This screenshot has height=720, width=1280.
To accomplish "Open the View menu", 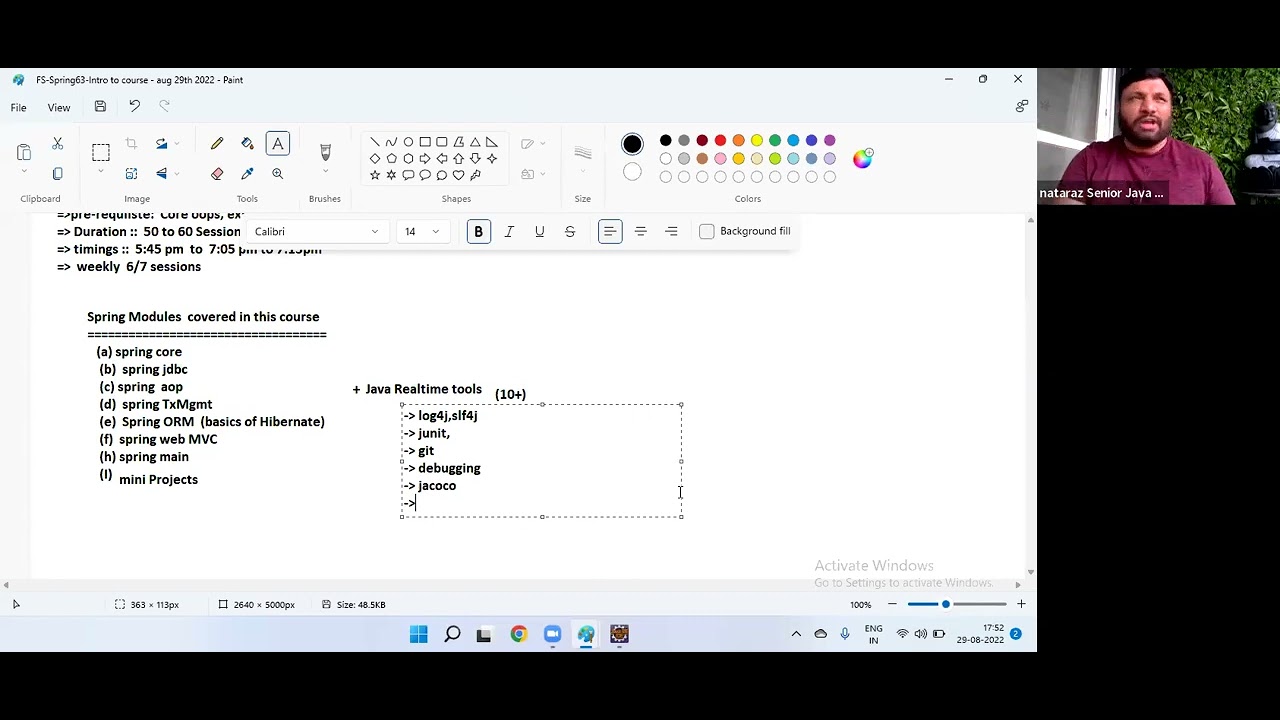I will (59, 107).
